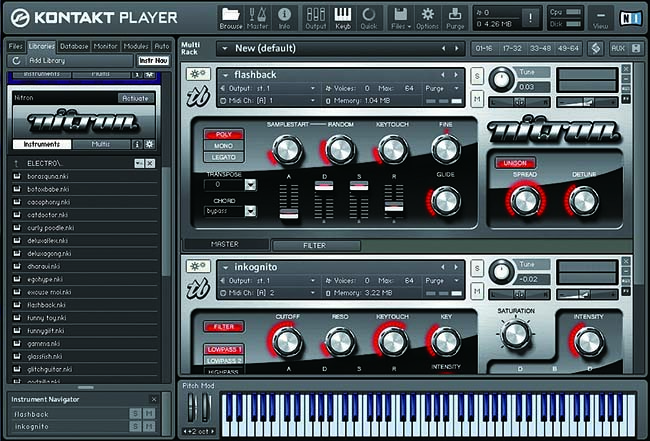650x441 pixels.
Task: Toggle AUX sends display
Action: tap(618, 48)
